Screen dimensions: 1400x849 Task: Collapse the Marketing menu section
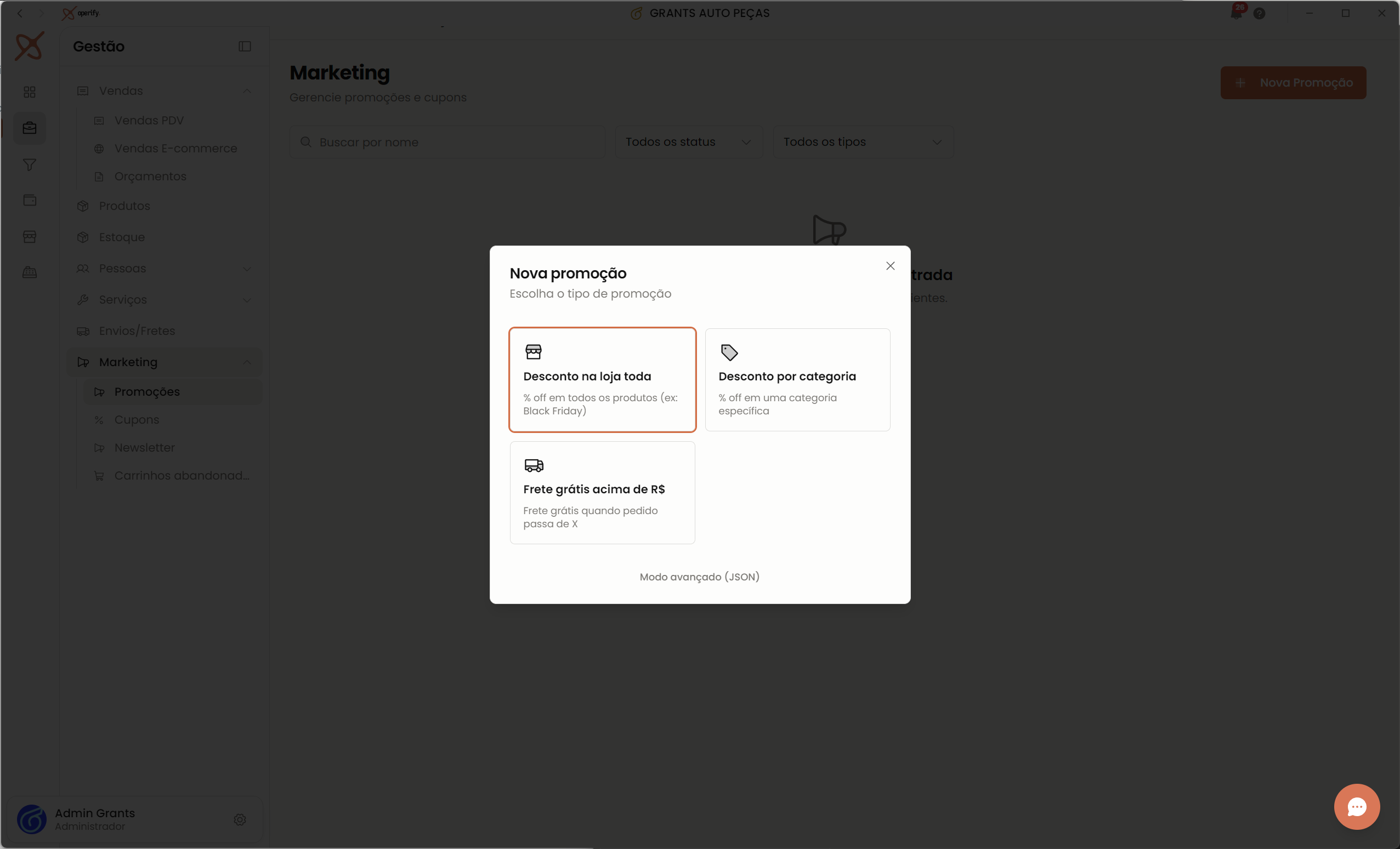[247, 362]
